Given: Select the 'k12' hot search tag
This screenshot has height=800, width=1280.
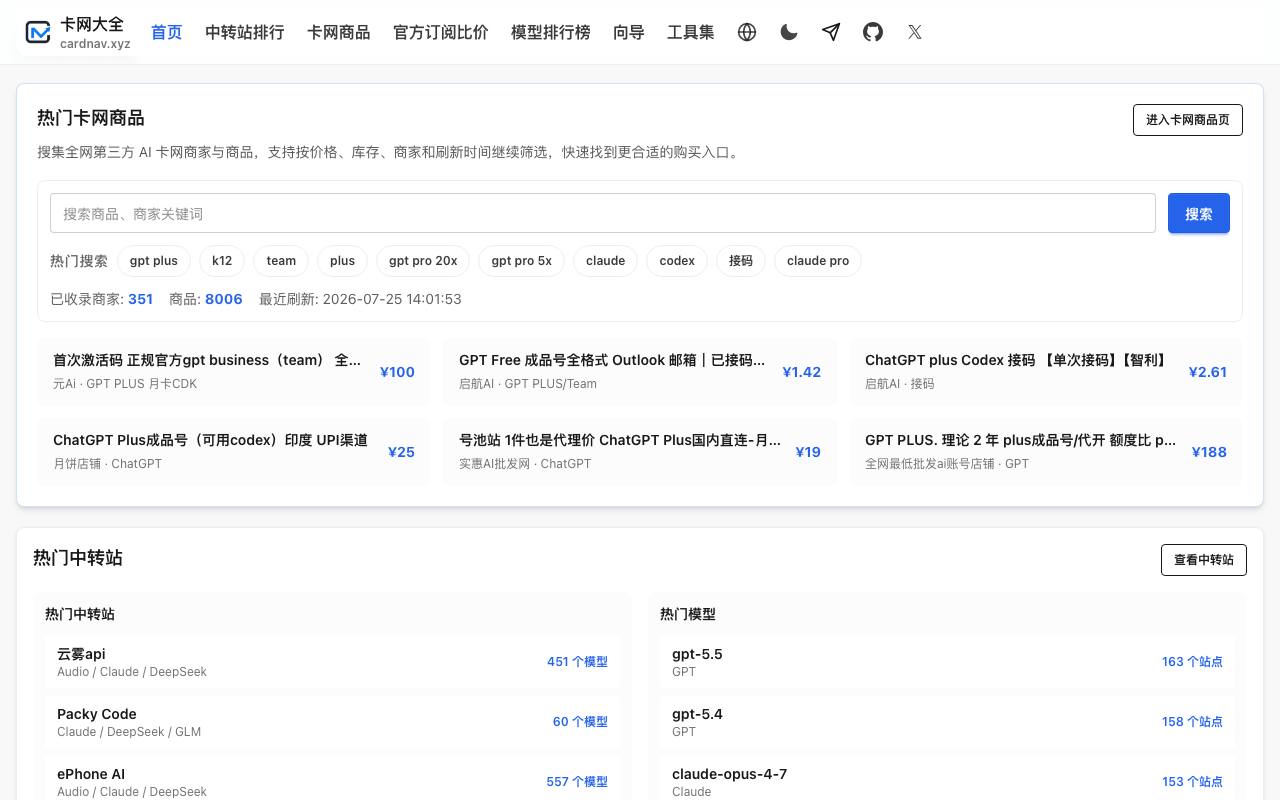Looking at the screenshot, I should pyautogui.click(x=222, y=261).
